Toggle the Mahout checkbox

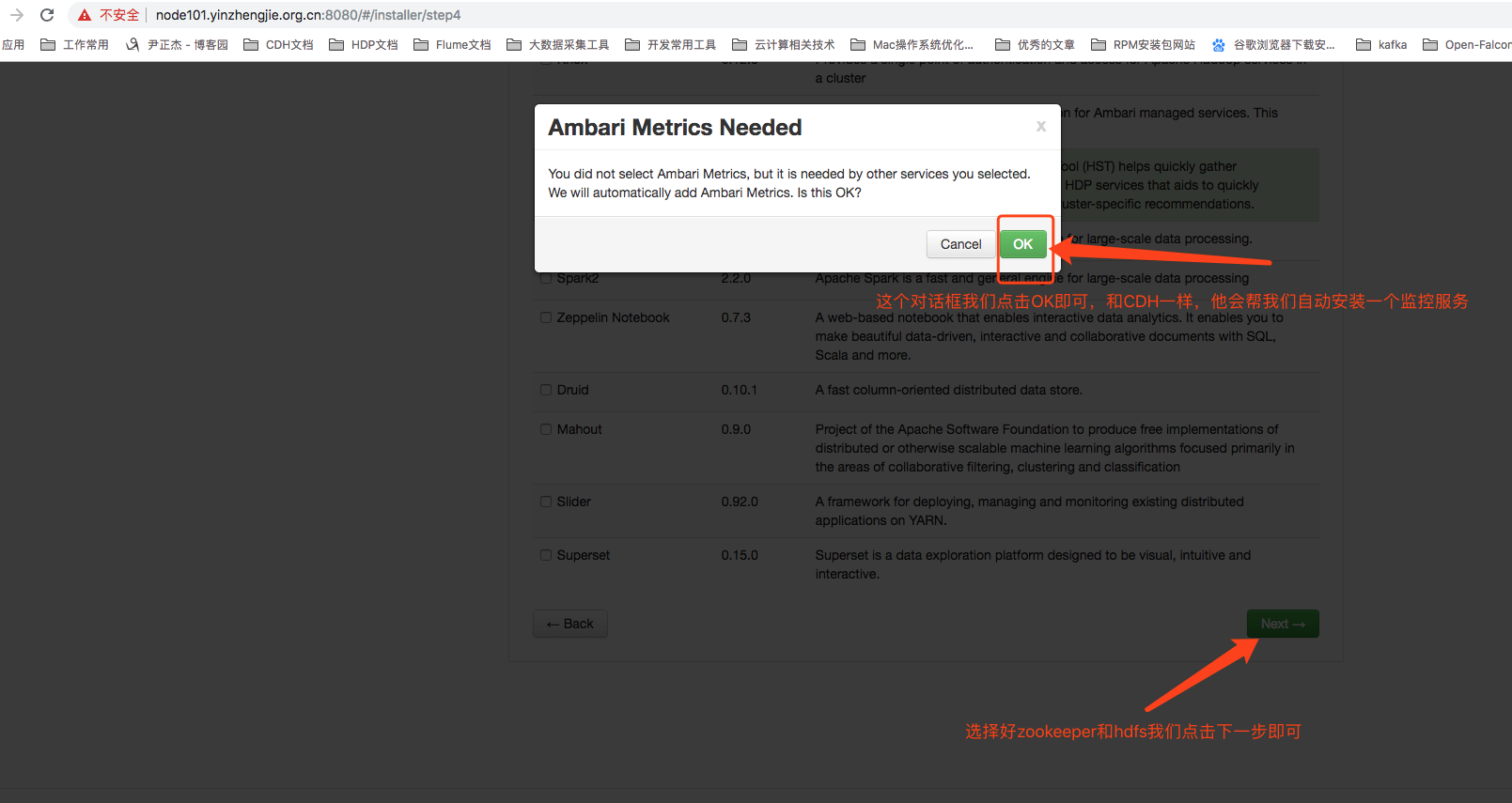(546, 429)
